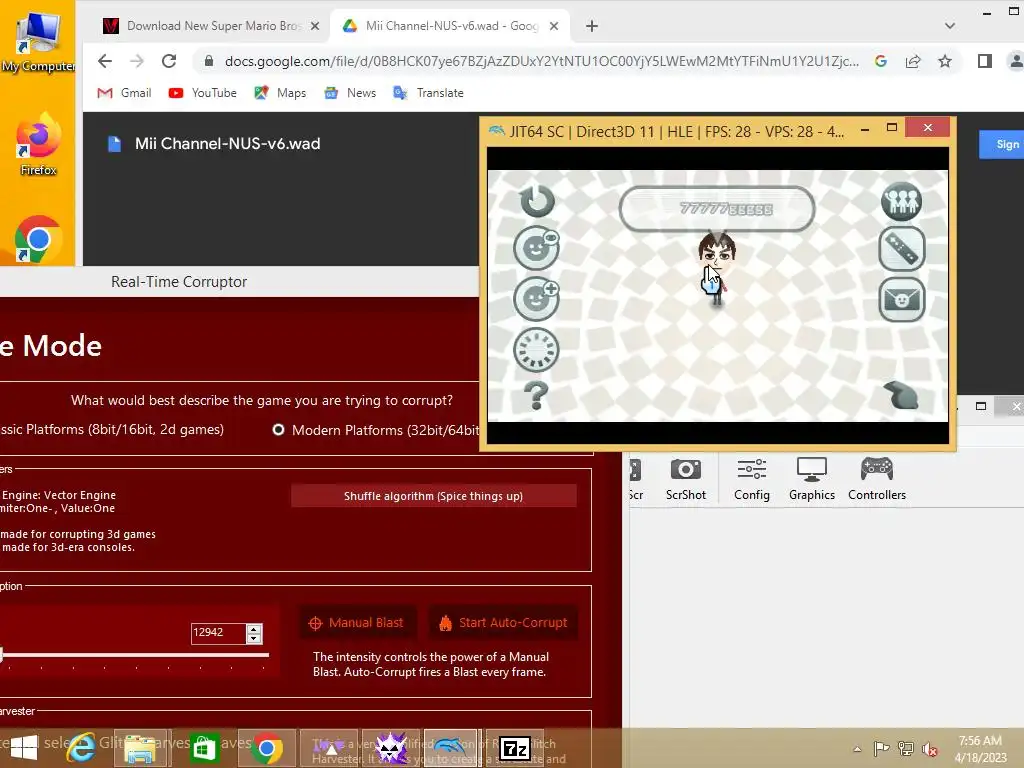Screen dimensions: 1024x768
Task: Open the question mark help icon
Action: coord(536,396)
